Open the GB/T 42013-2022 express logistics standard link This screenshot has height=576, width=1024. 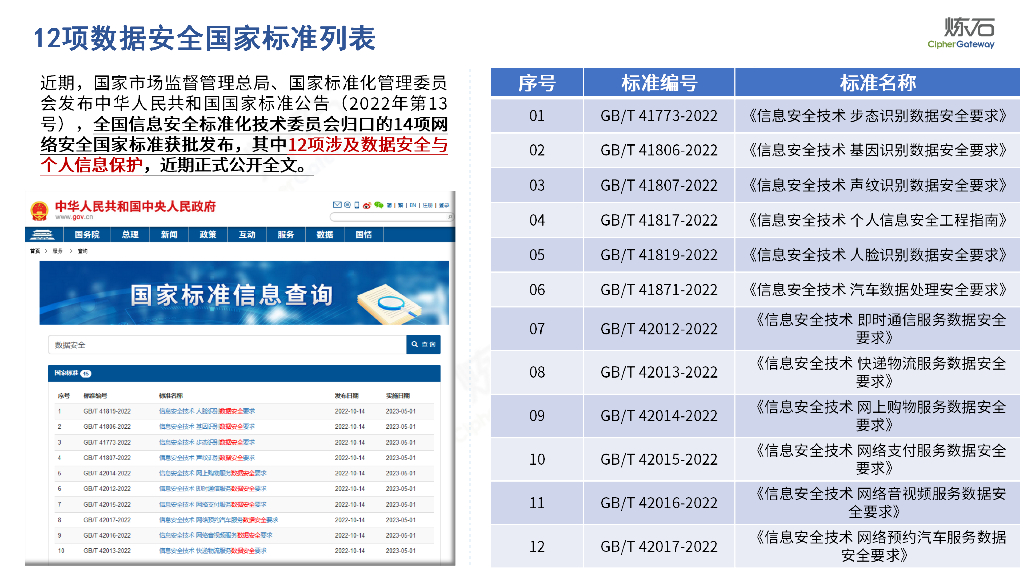(212, 551)
